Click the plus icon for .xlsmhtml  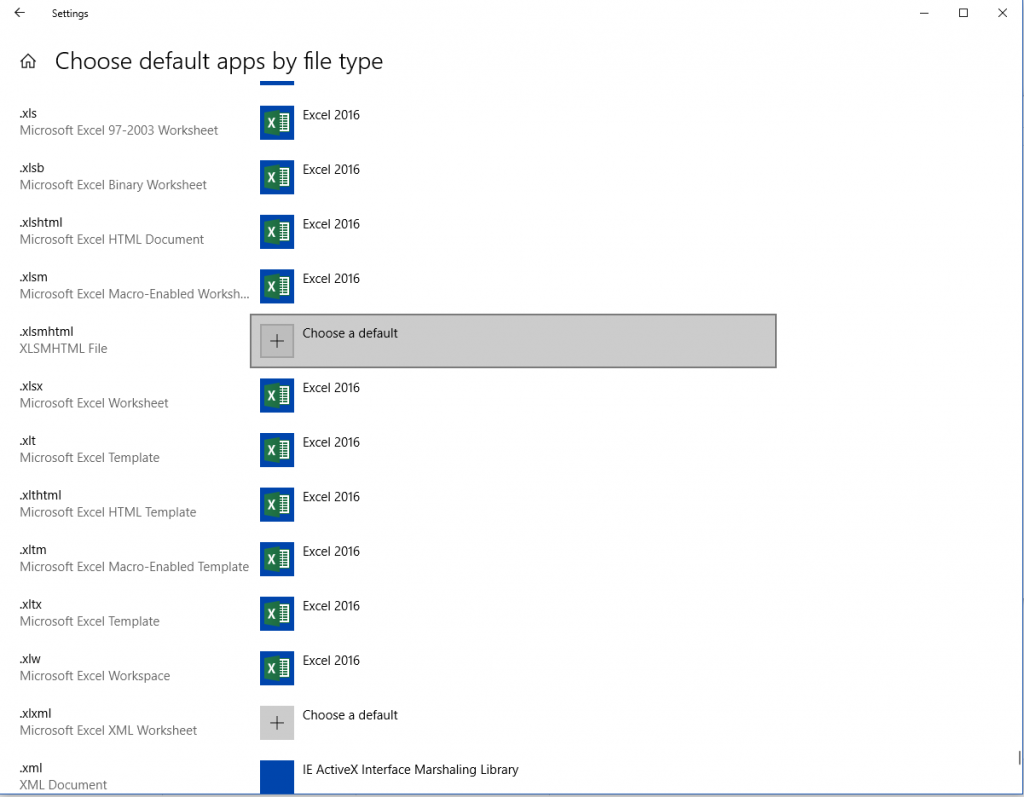click(277, 341)
